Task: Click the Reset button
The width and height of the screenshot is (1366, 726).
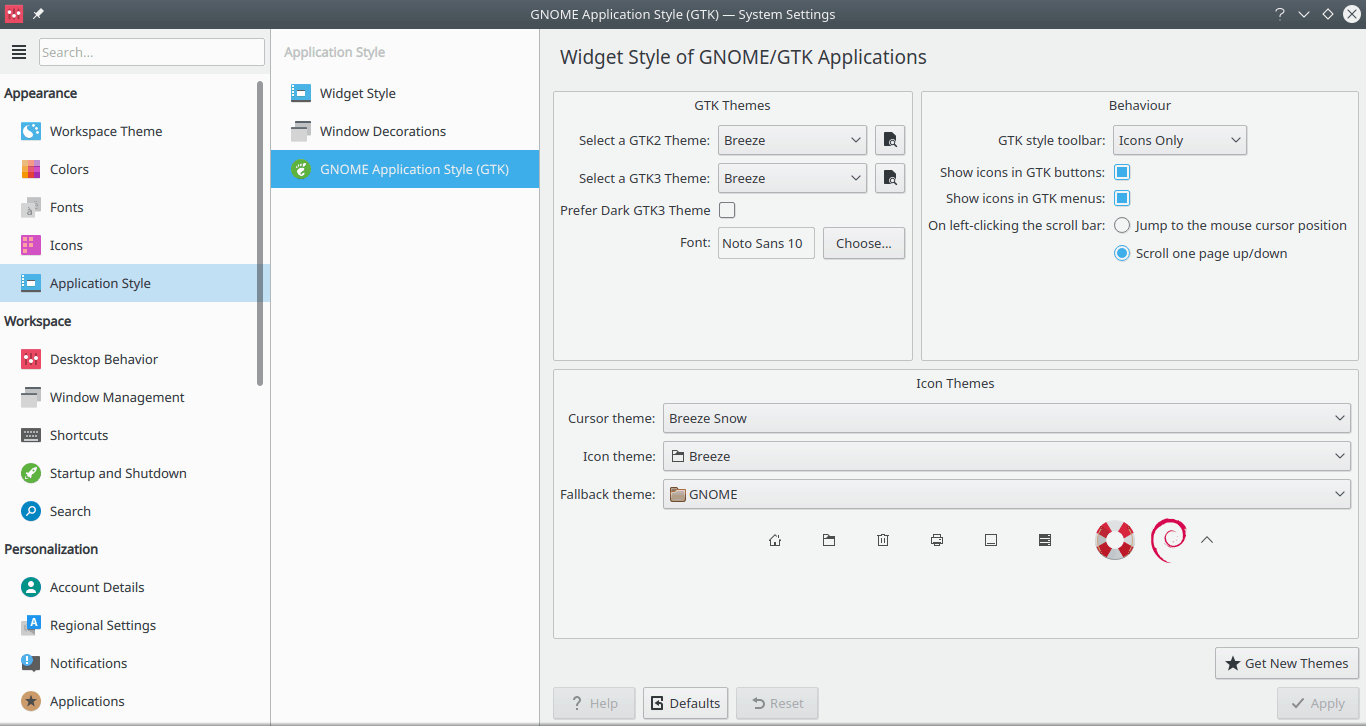Action: [777, 703]
